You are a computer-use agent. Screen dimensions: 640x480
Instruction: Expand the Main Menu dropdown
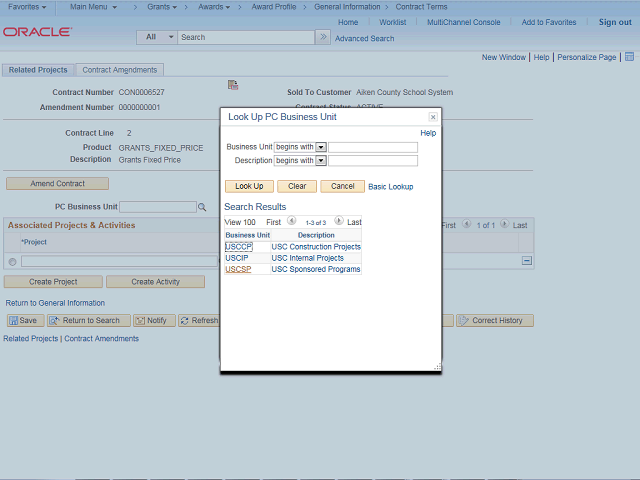(x=93, y=7)
